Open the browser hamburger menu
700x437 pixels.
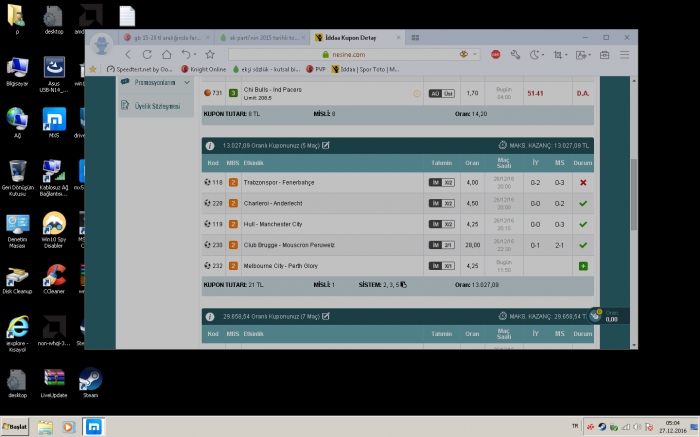625,54
